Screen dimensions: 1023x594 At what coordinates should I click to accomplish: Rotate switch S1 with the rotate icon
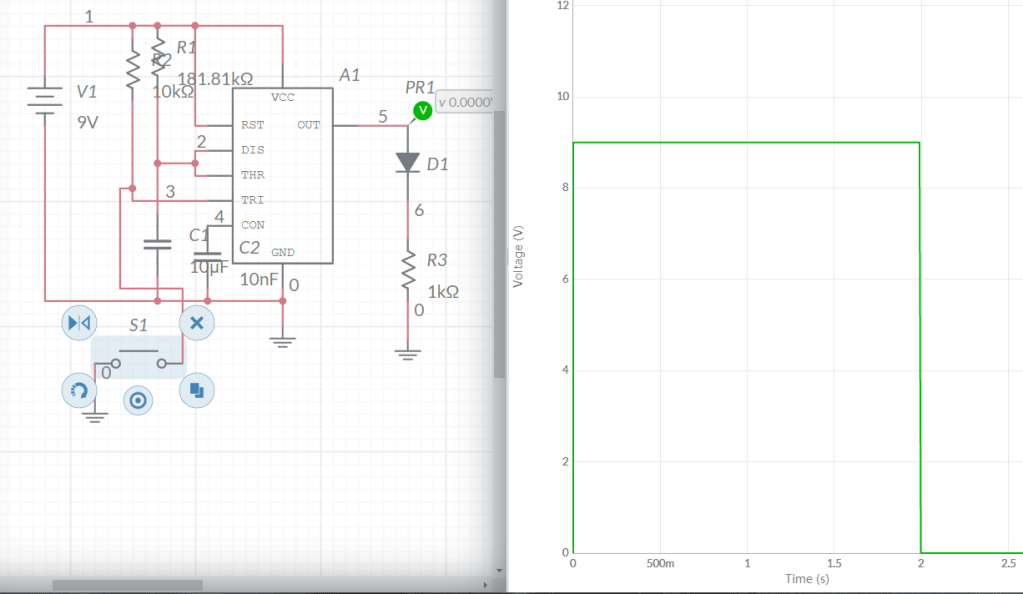pos(78,389)
